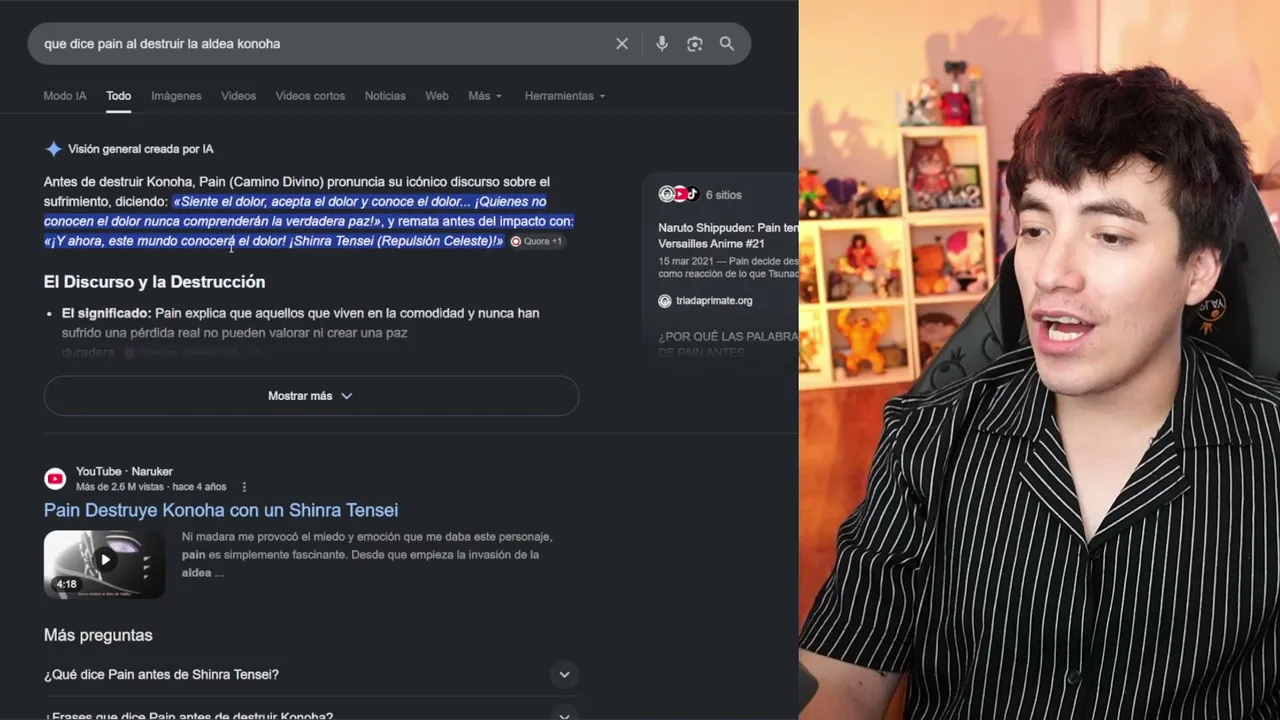
Task: Submit search with the magnifier icon
Action: pyautogui.click(x=727, y=44)
